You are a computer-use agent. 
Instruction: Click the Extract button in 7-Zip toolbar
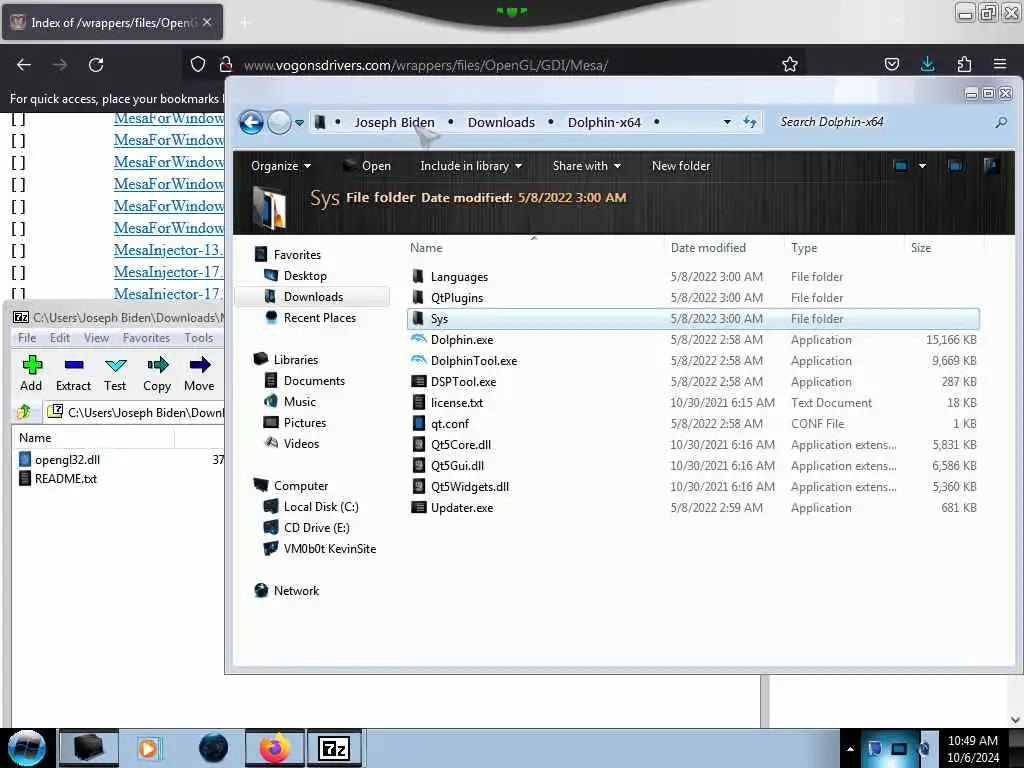(x=73, y=374)
